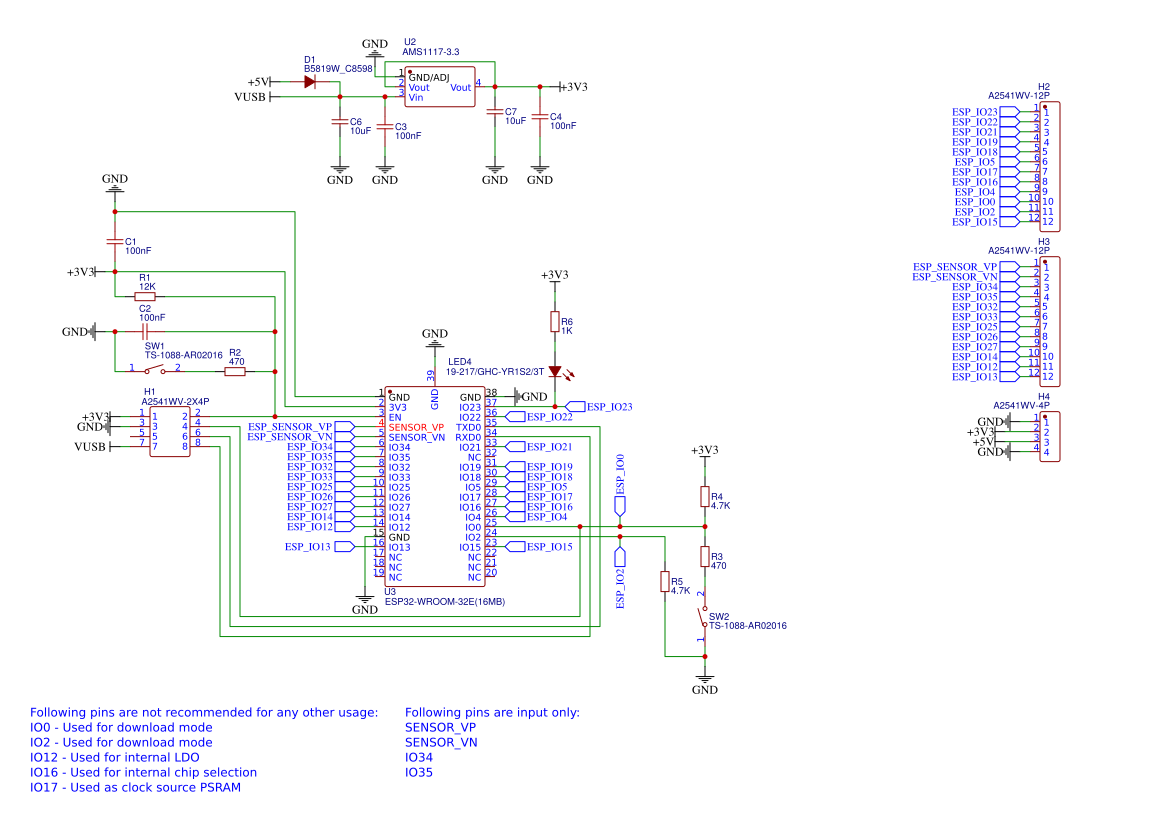Select the SW2 pushbutton switch symbol
Screen dimensions: 1169x827
coord(702,617)
